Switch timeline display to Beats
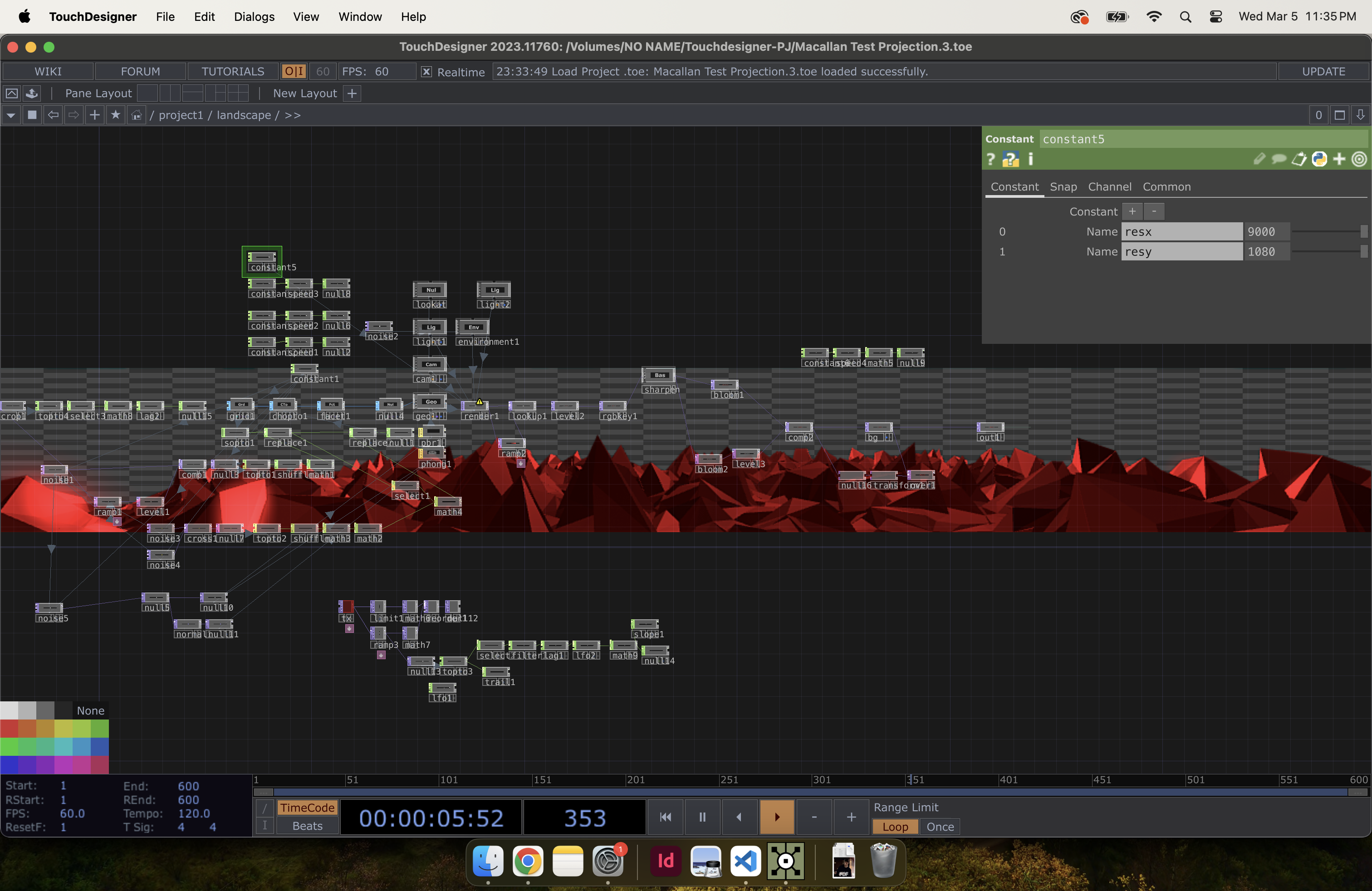Viewport: 1372px width, 891px height. click(307, 826)
